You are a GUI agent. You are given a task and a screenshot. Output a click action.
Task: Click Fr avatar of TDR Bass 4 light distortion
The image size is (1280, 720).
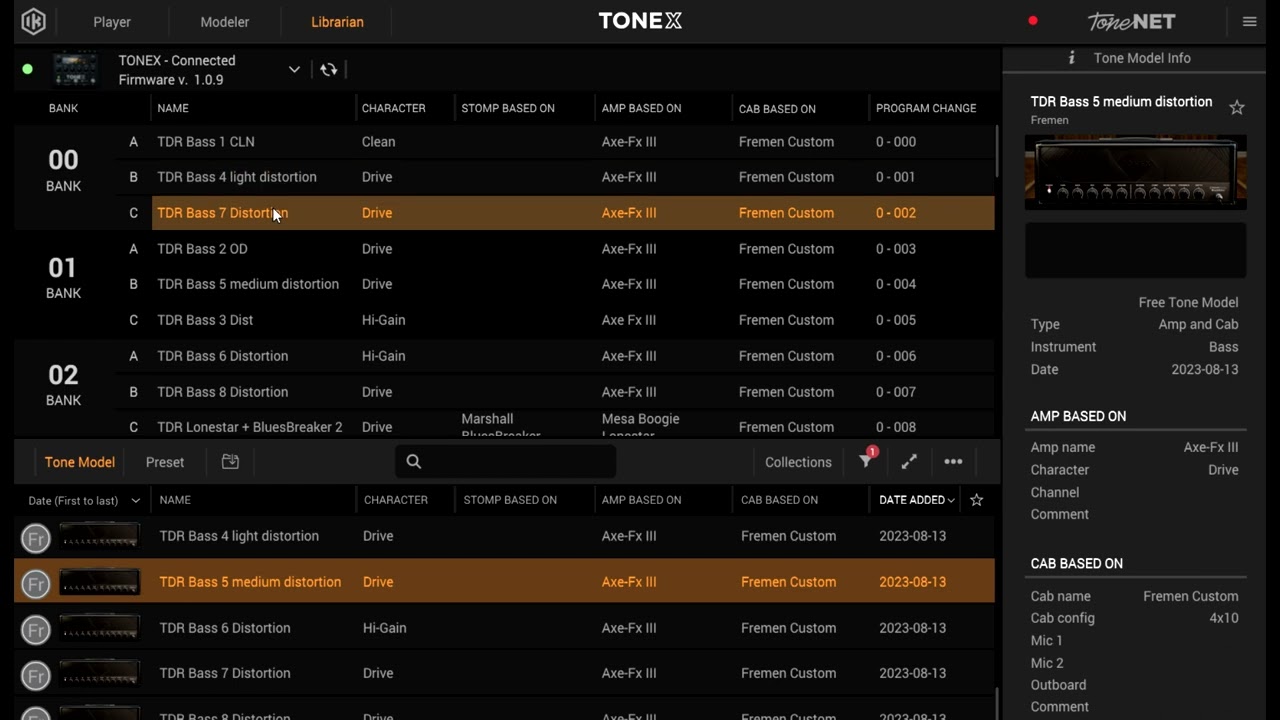[x=36, y=538]
